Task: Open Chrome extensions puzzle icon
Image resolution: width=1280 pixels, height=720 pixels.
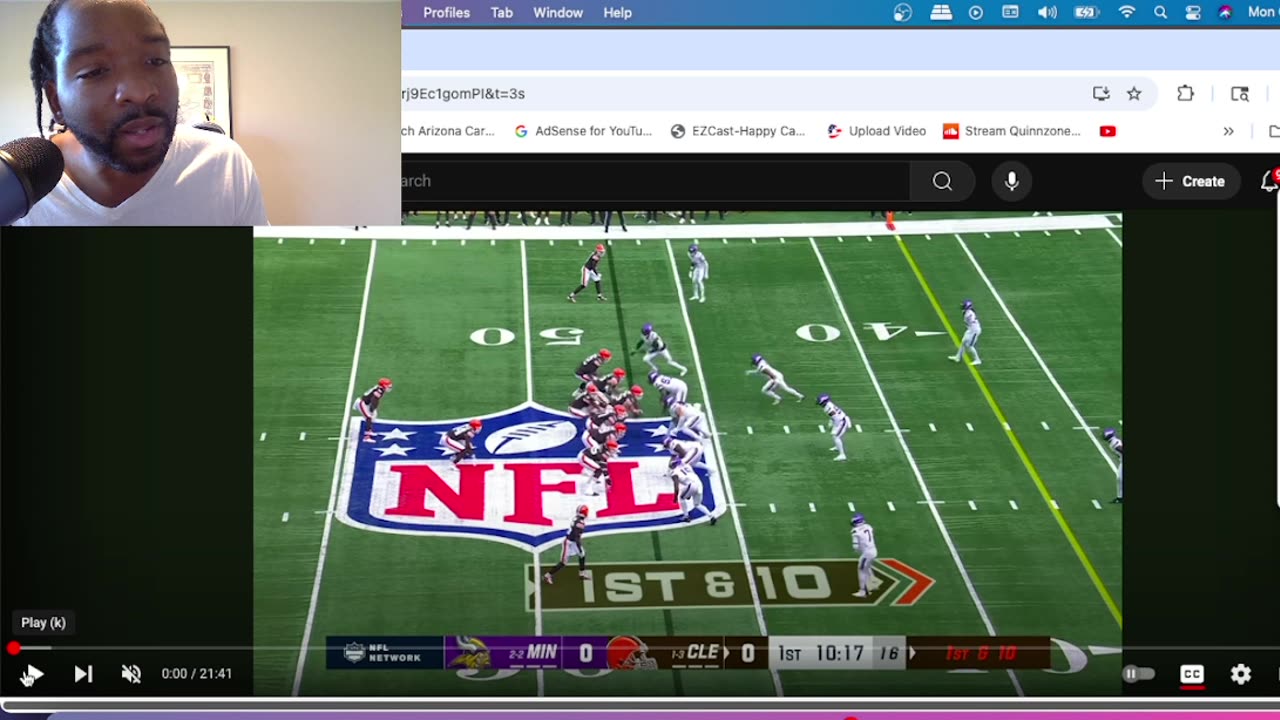Action: 1185,93
